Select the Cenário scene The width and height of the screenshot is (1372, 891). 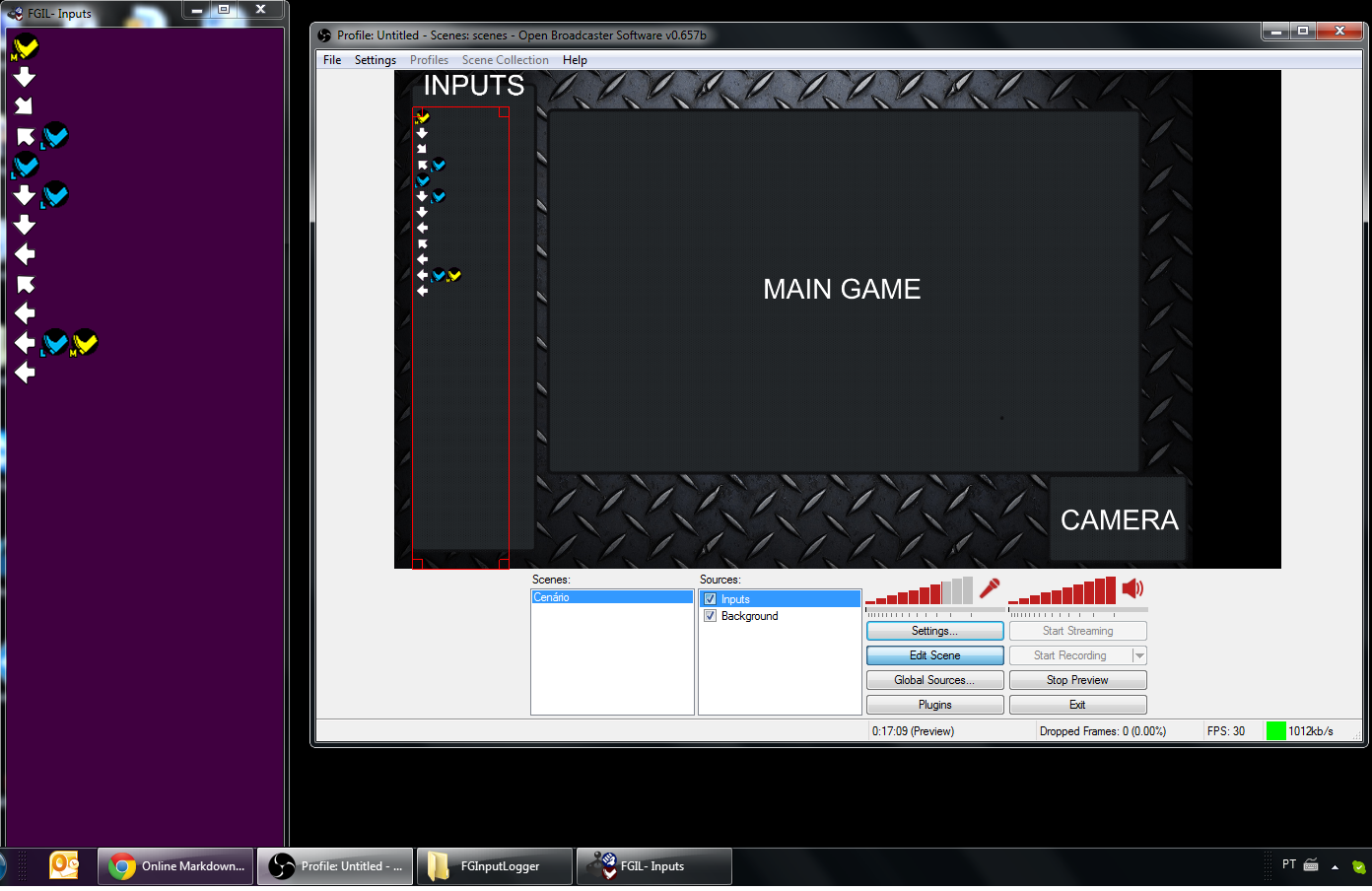tap(612, 597)
